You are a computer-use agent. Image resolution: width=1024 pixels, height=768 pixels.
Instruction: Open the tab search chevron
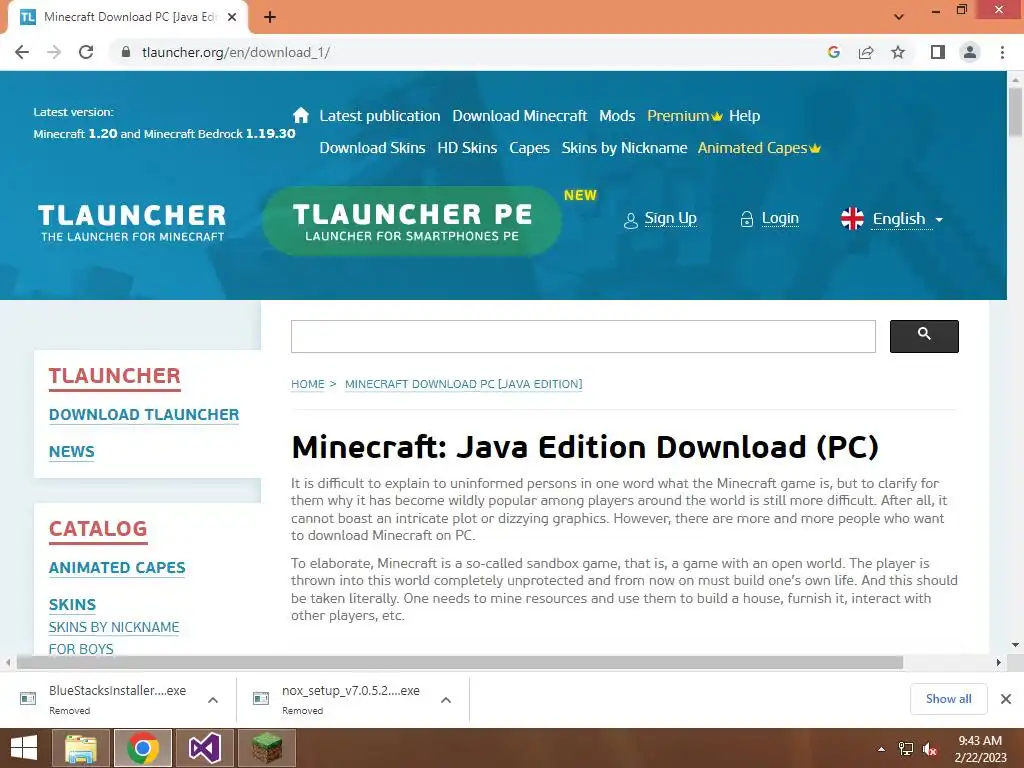(899, 17)
